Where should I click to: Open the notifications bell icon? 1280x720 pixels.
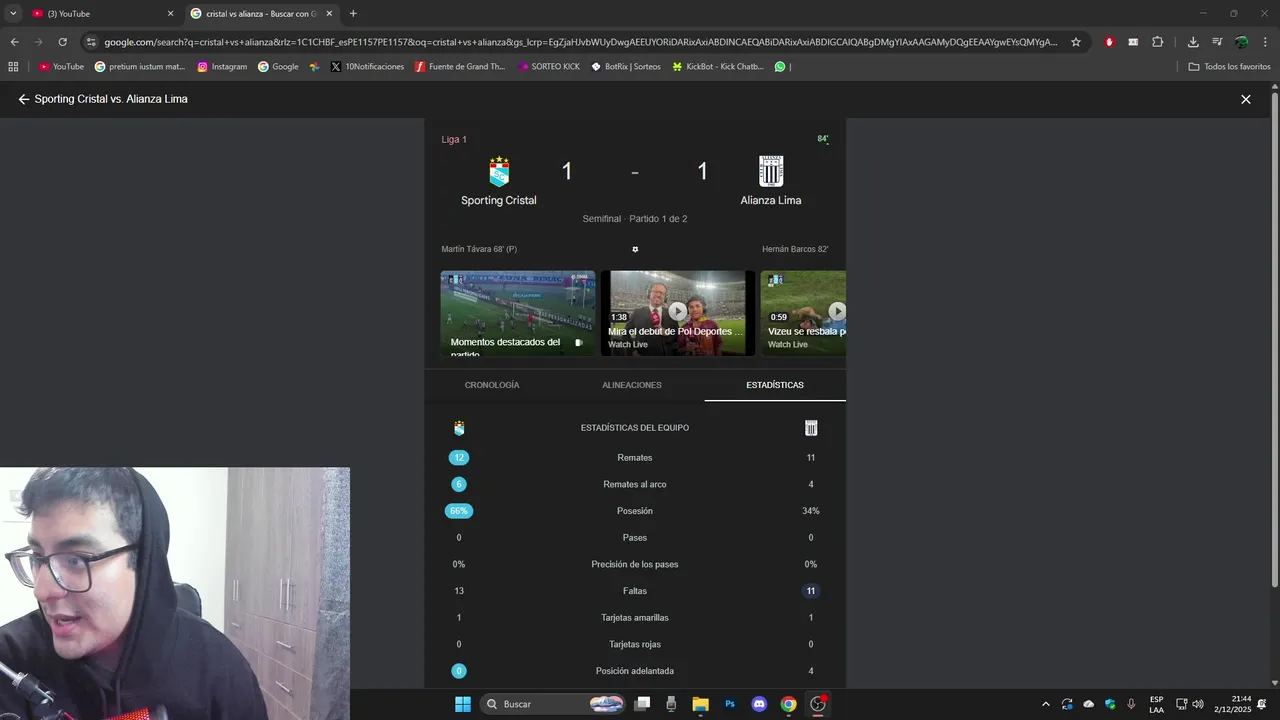1262,704
